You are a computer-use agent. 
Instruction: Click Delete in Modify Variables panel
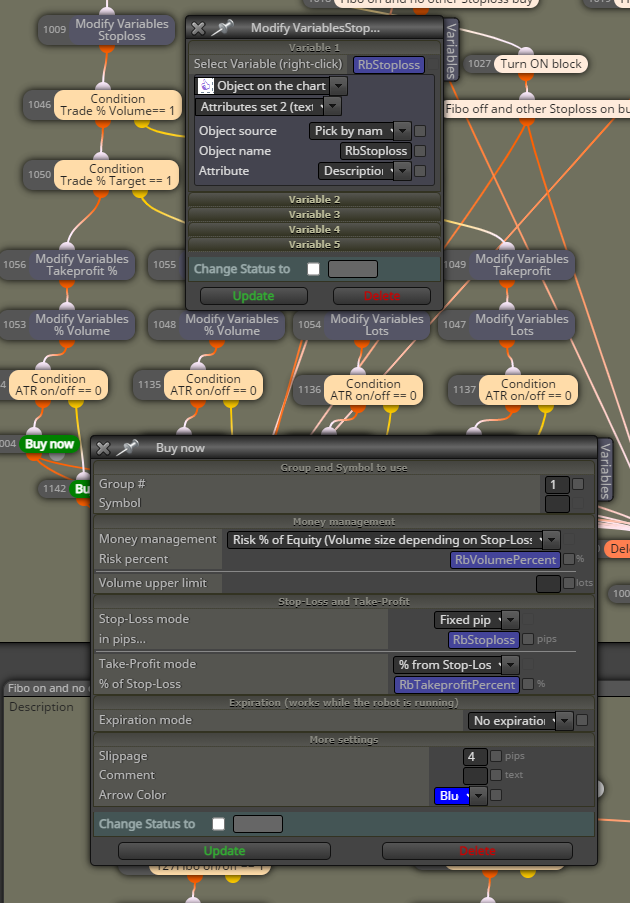pos(382,296)
